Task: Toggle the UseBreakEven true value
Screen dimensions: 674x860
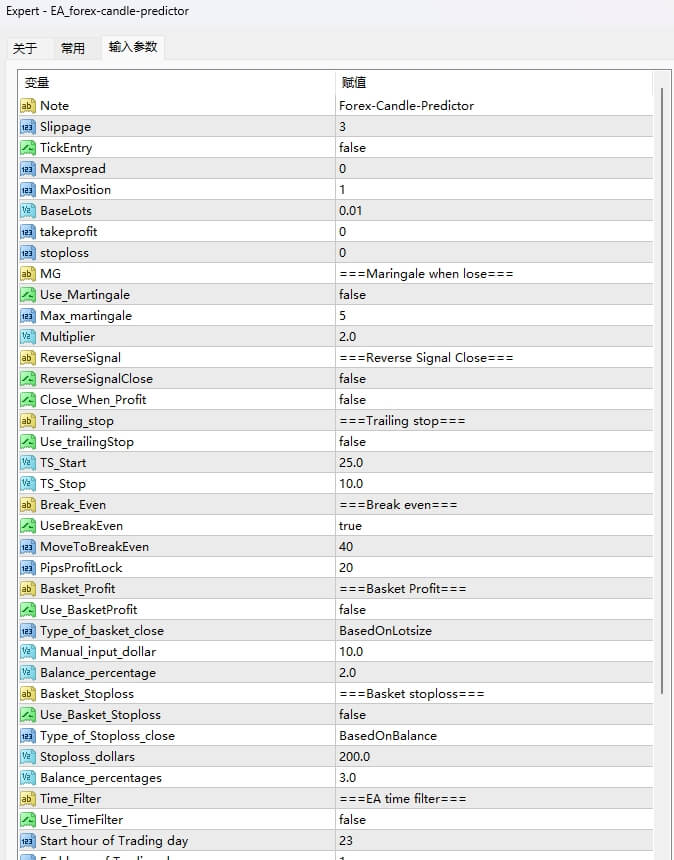Action: [x=351, y=526]
